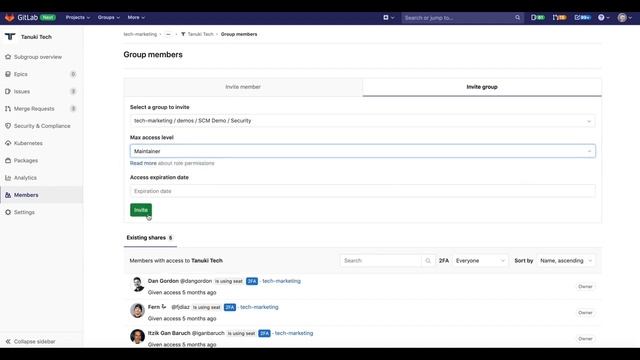Click Dan Gordon's avatar
The width and height of the screenshot is (640, 360).
138,284
